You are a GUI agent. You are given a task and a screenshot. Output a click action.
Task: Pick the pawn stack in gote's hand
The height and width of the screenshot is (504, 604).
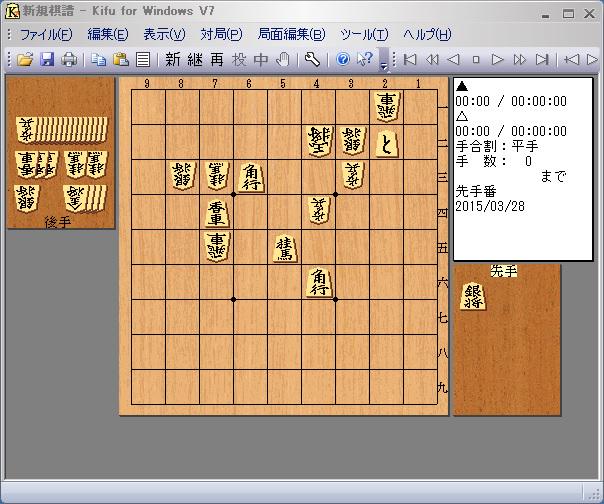62,129
